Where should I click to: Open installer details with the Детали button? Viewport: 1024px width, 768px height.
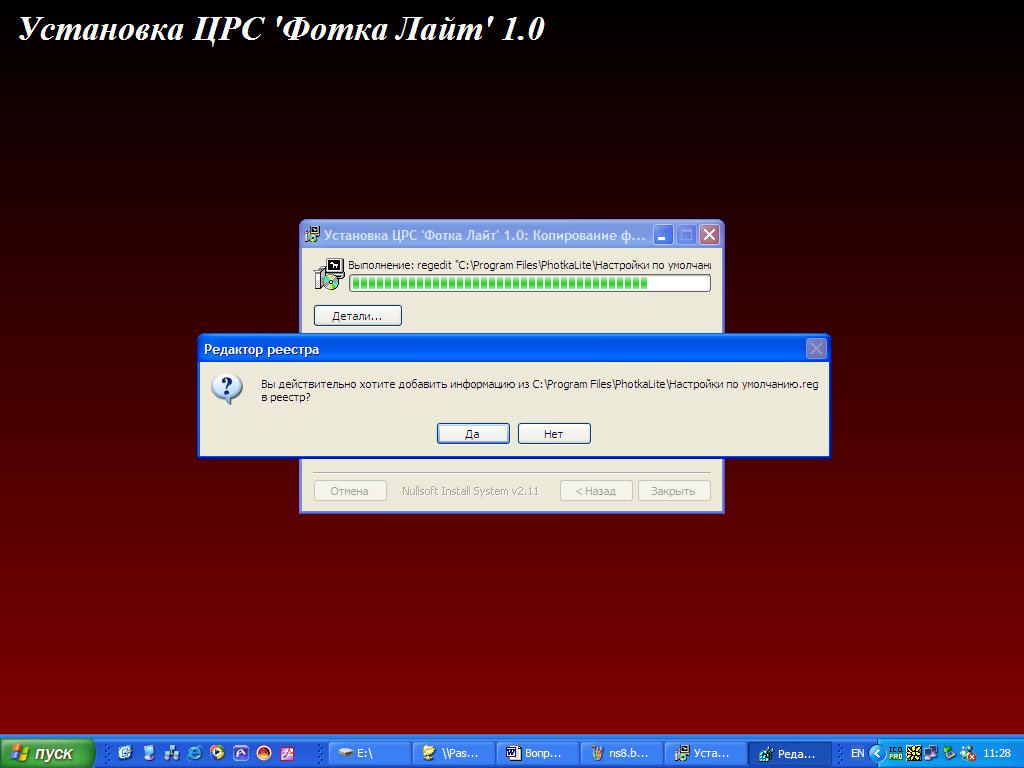[357, 315]
